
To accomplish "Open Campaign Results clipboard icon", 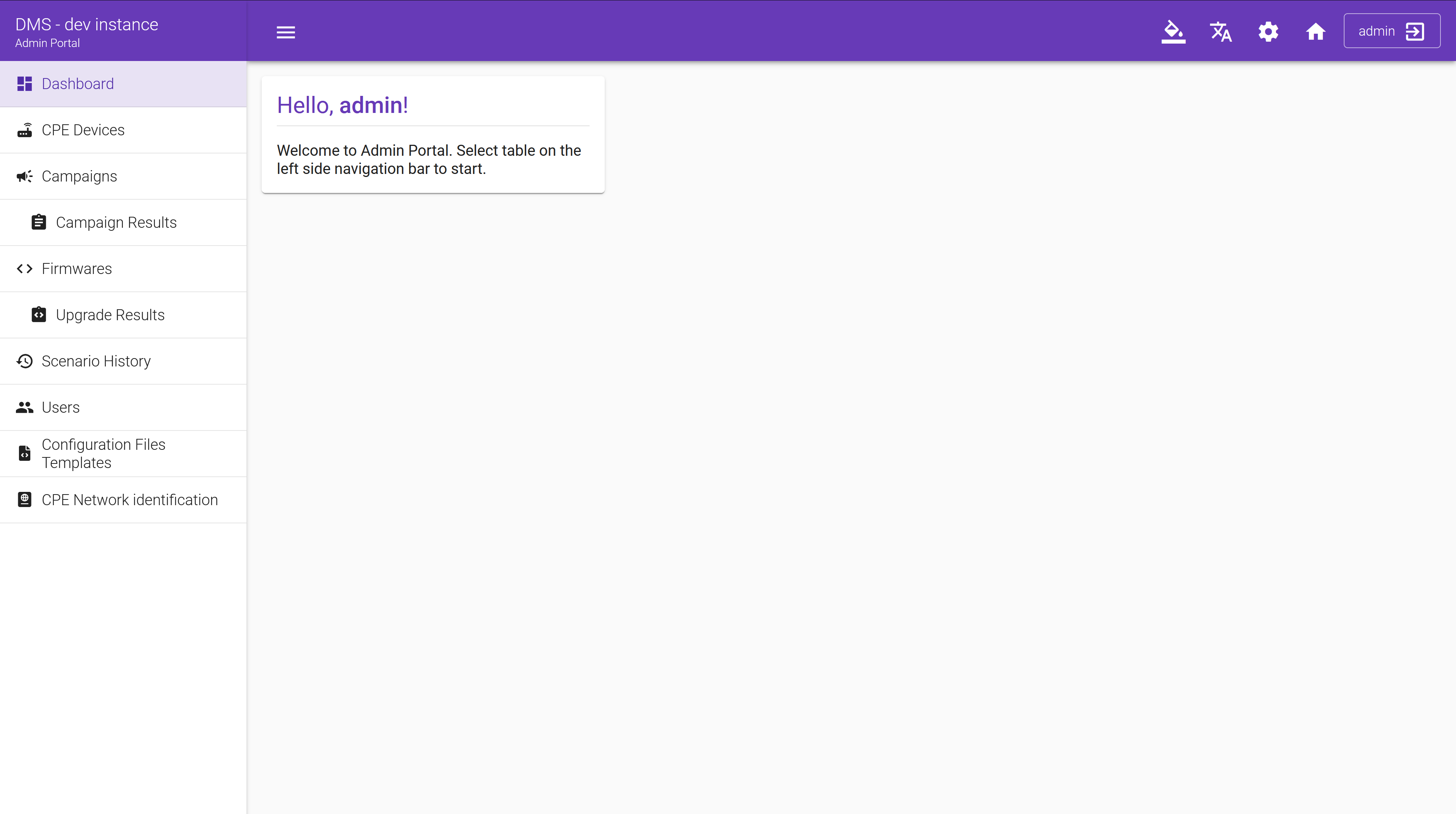I will [x=38, y=222].
